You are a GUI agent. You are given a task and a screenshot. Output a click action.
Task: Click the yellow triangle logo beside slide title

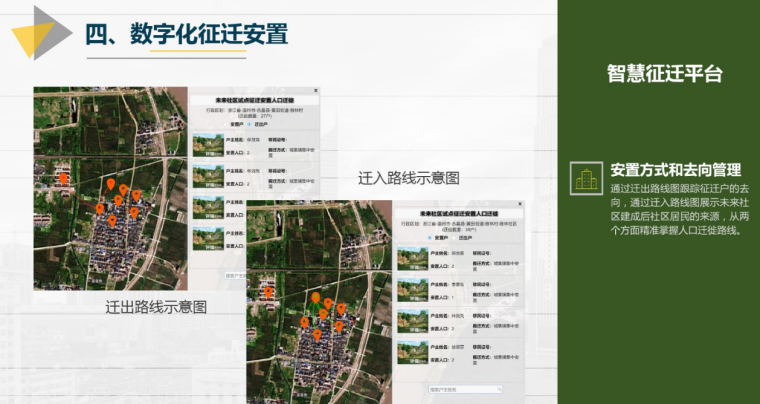(38, 32)
